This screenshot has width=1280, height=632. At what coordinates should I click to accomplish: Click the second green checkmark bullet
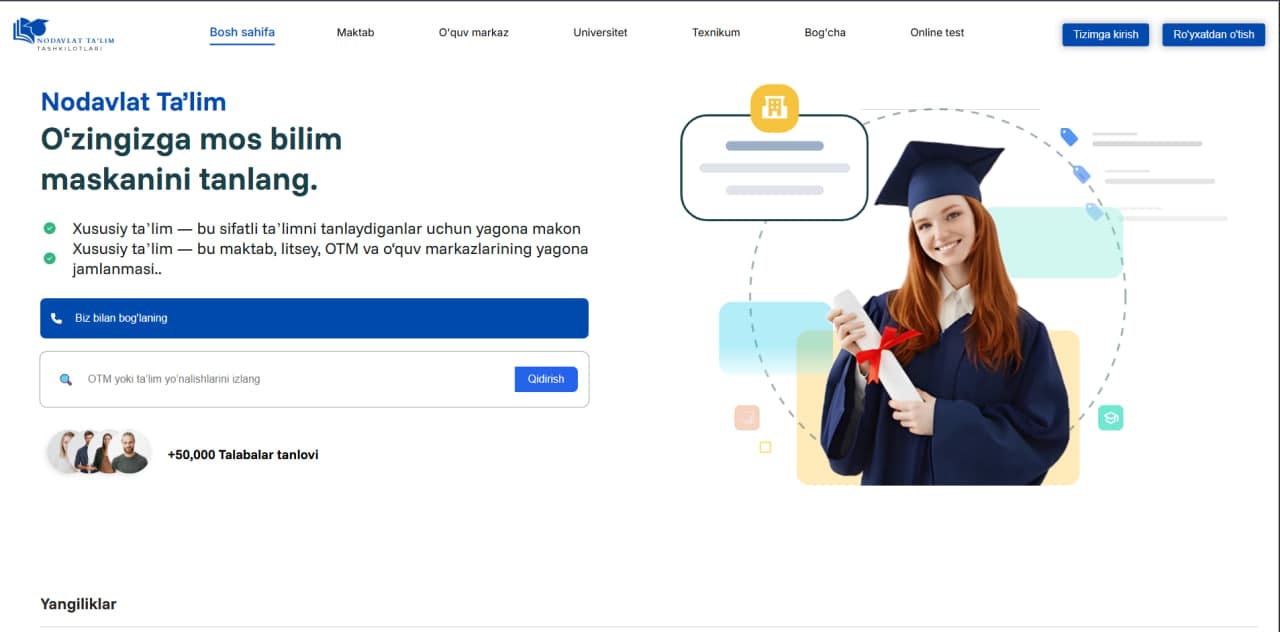tap(49, 258)
